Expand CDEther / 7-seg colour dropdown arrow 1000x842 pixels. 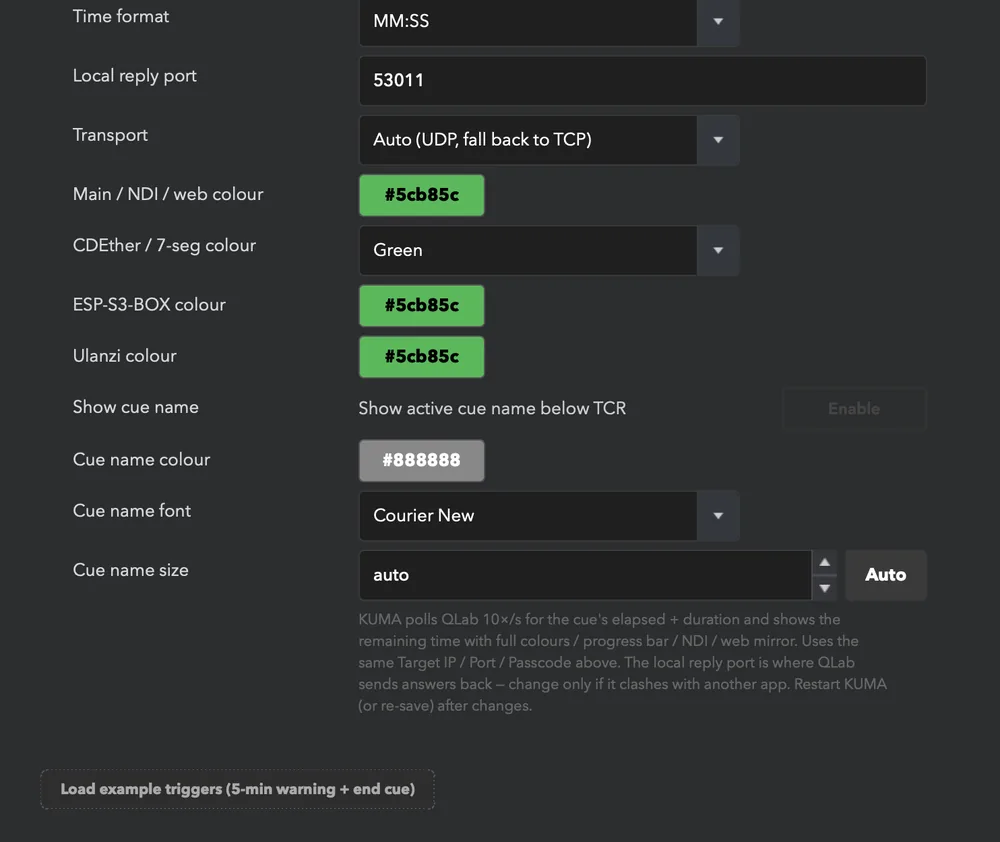pos(718,250)
